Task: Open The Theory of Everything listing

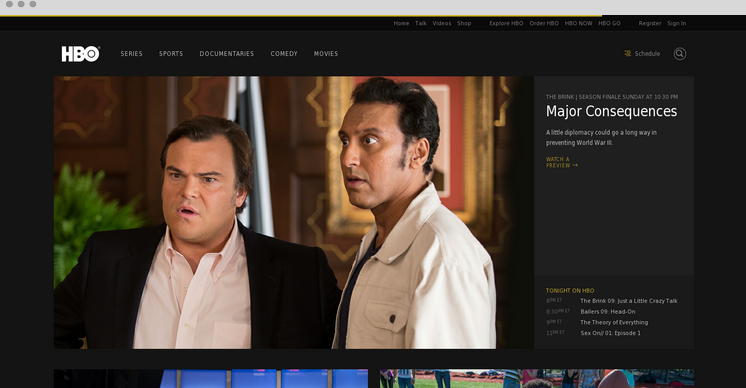Action: click(614, 322)
